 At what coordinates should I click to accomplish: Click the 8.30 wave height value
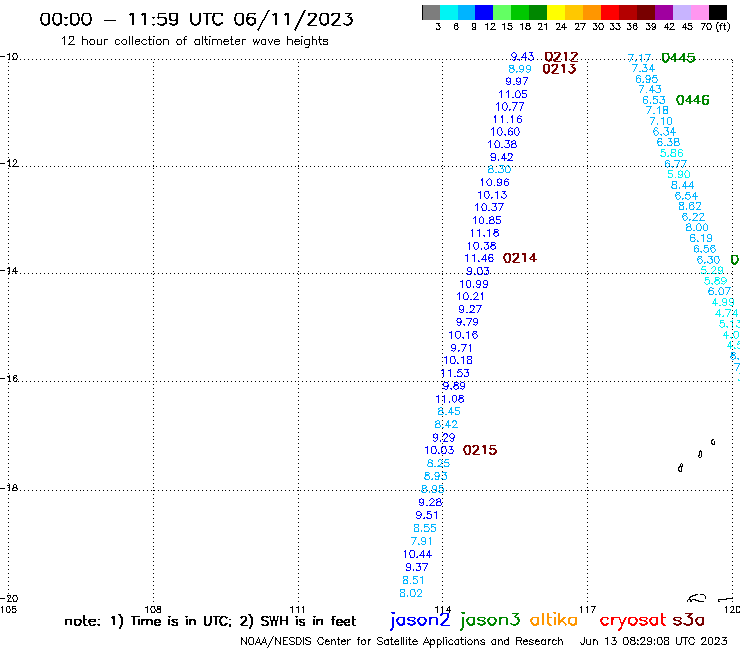(499, 169)
